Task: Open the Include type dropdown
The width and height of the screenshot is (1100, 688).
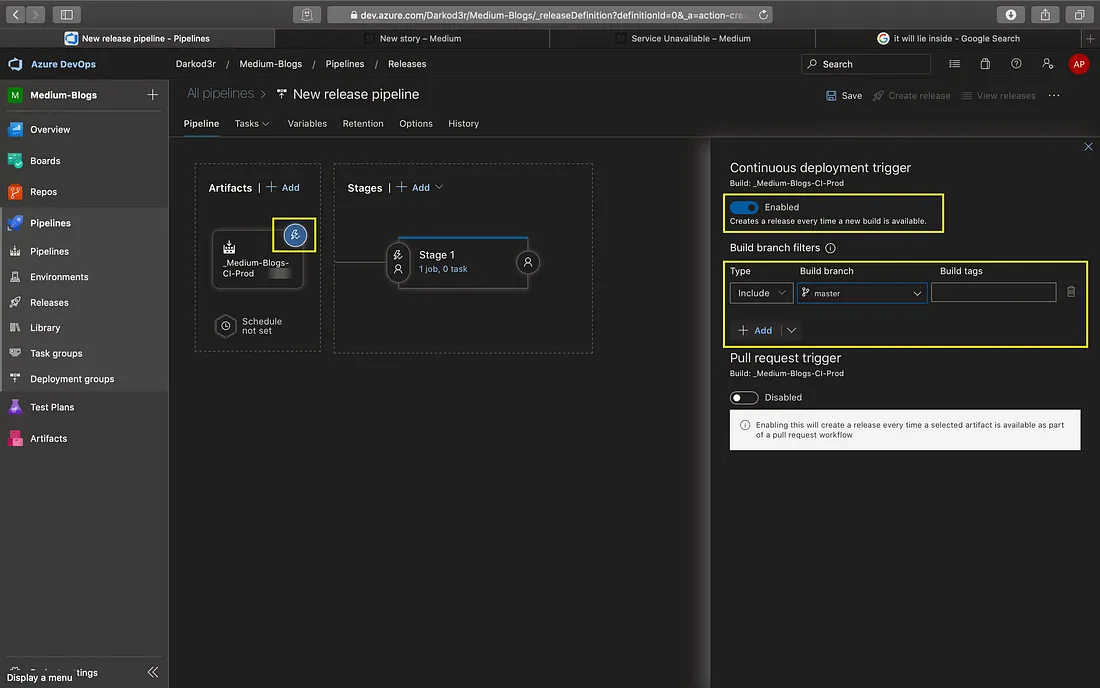Action: coord(761,293)
